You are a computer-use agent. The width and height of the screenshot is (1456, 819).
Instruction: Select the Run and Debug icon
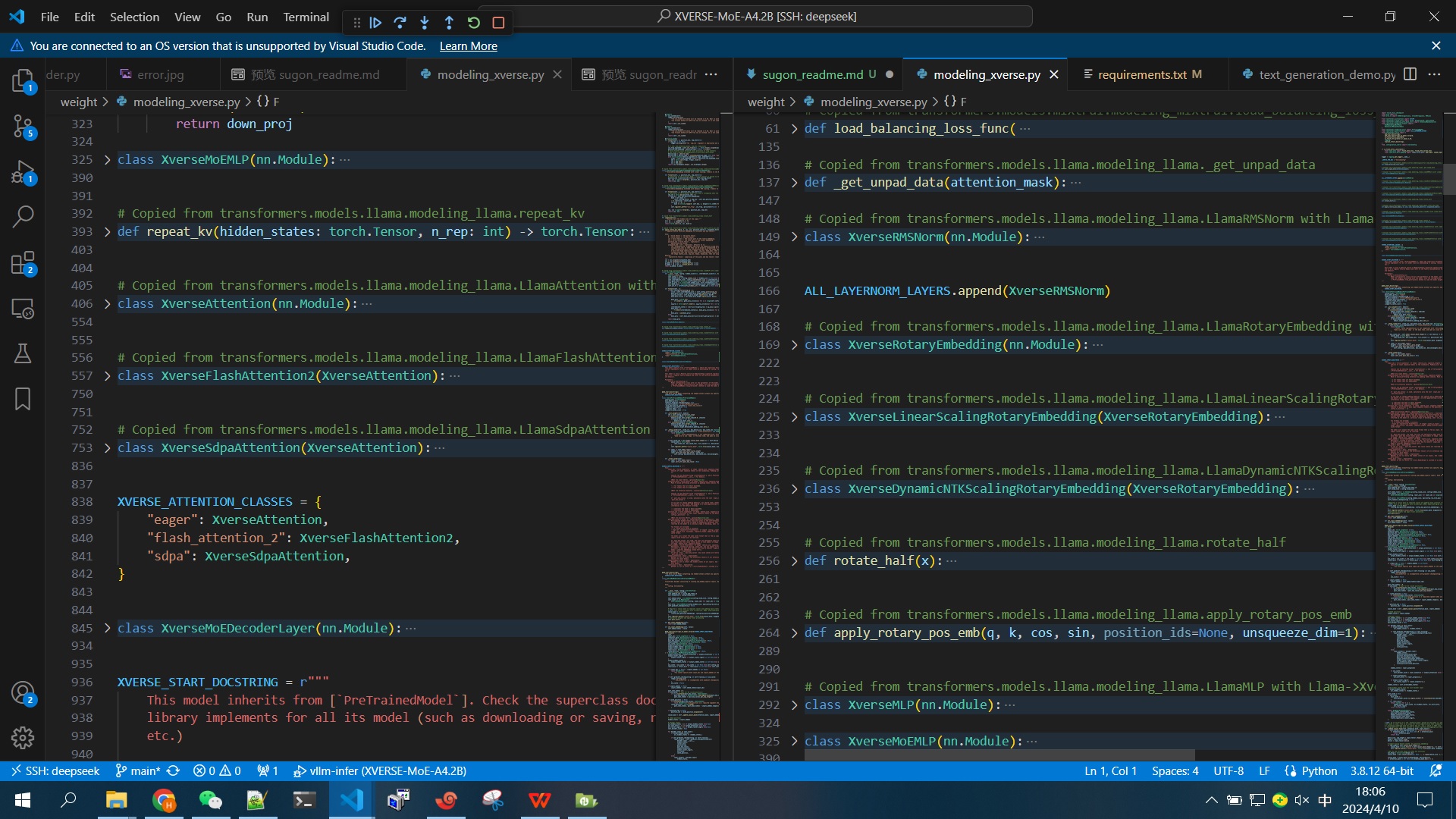pyautogui.click(x=23, y=173)
